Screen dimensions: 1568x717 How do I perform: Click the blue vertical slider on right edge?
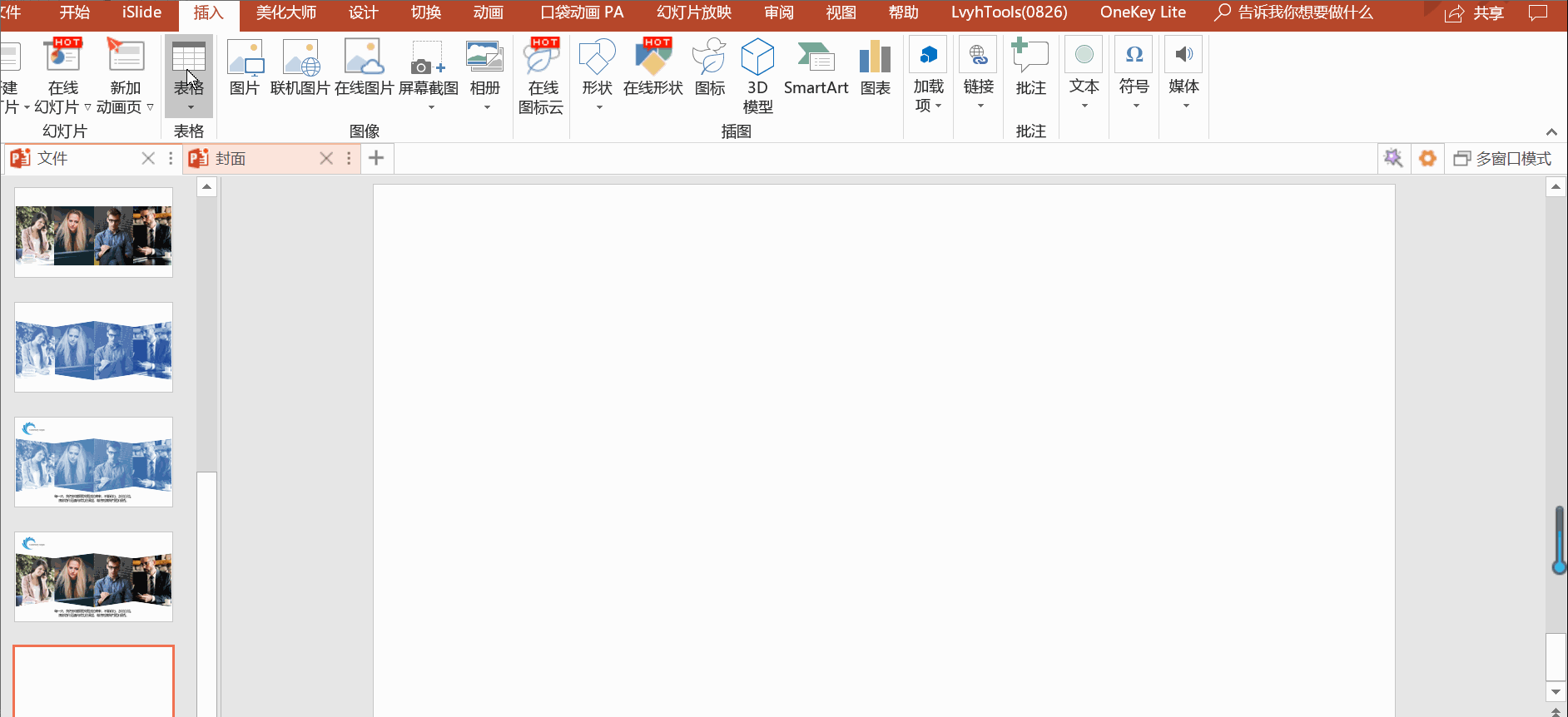1559,541
